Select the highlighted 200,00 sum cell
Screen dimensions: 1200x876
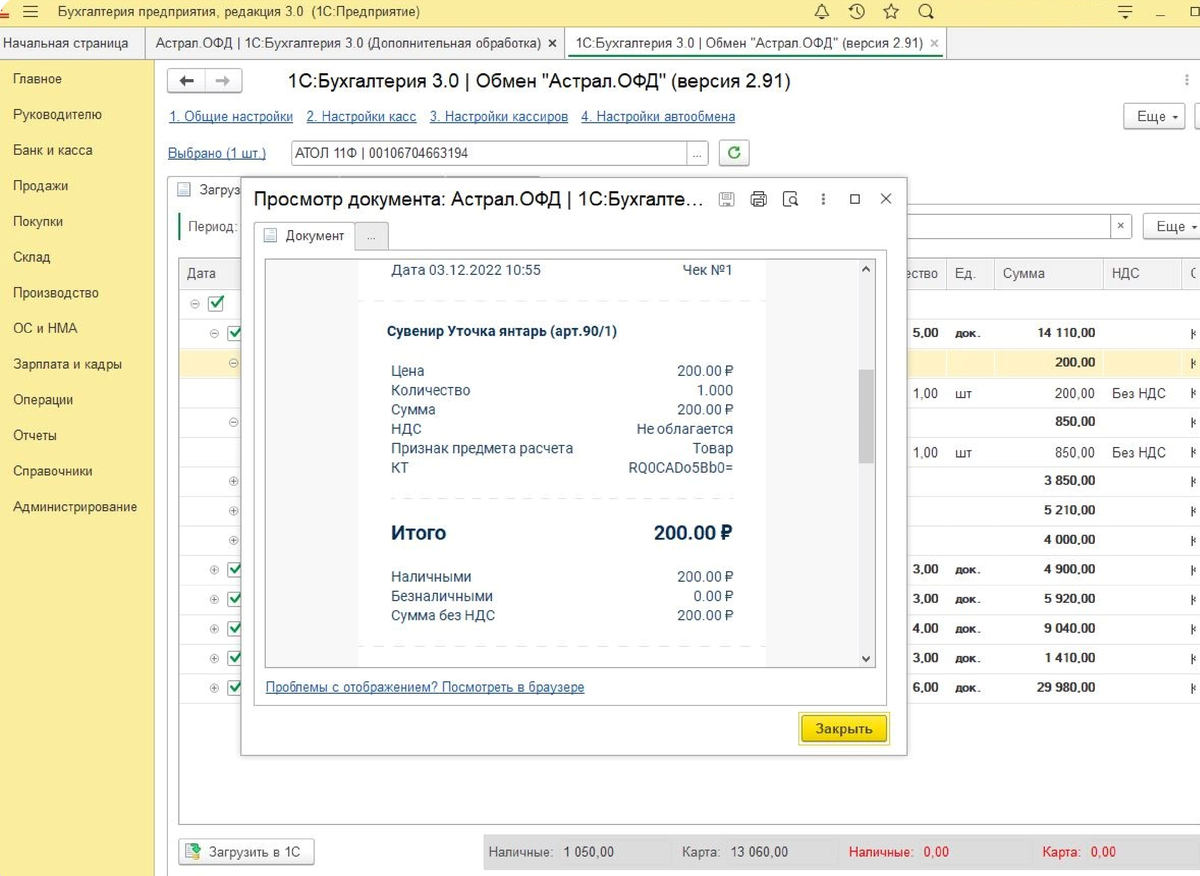tap(1048, 363)
